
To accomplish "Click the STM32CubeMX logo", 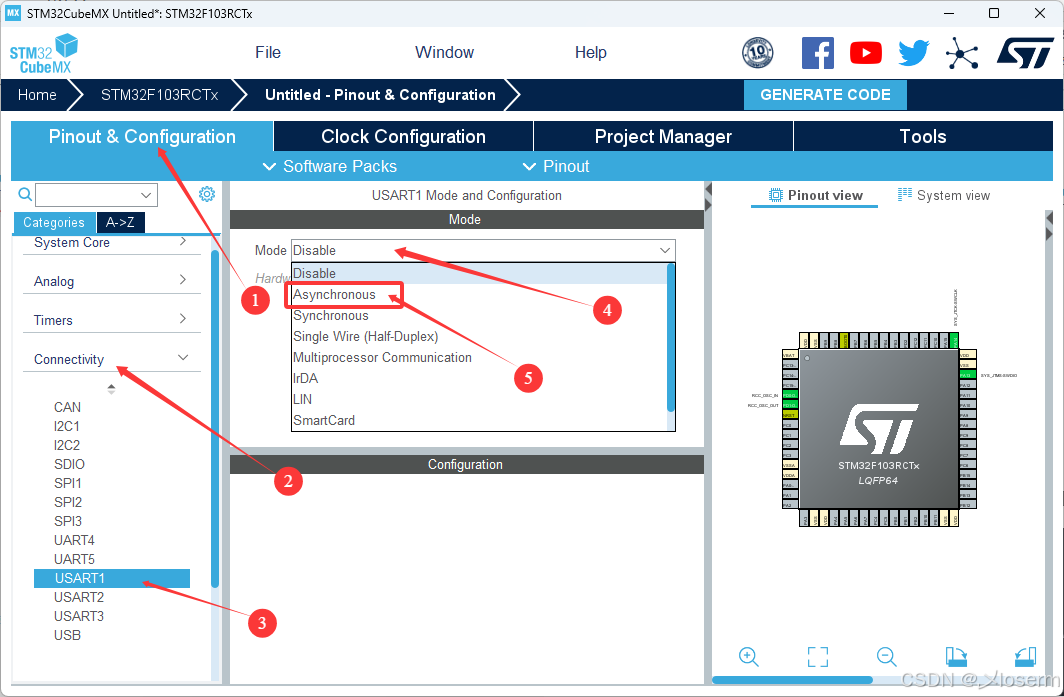I will click(x=43, y=54).
